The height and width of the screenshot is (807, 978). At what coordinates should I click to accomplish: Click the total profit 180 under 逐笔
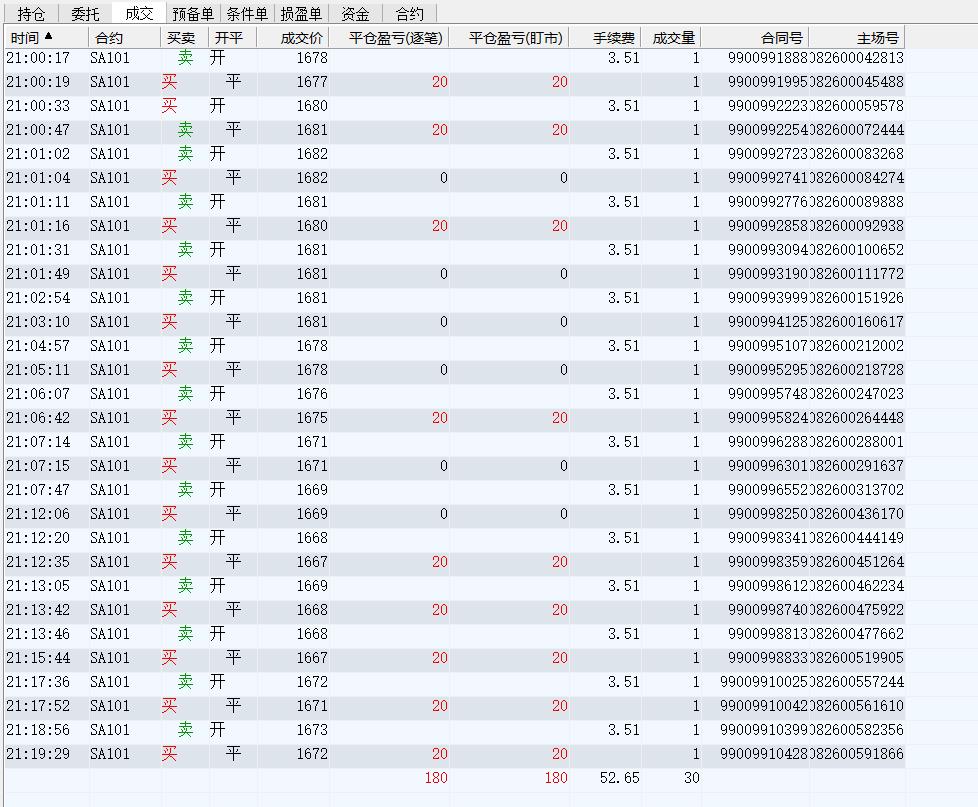[436, 778]
